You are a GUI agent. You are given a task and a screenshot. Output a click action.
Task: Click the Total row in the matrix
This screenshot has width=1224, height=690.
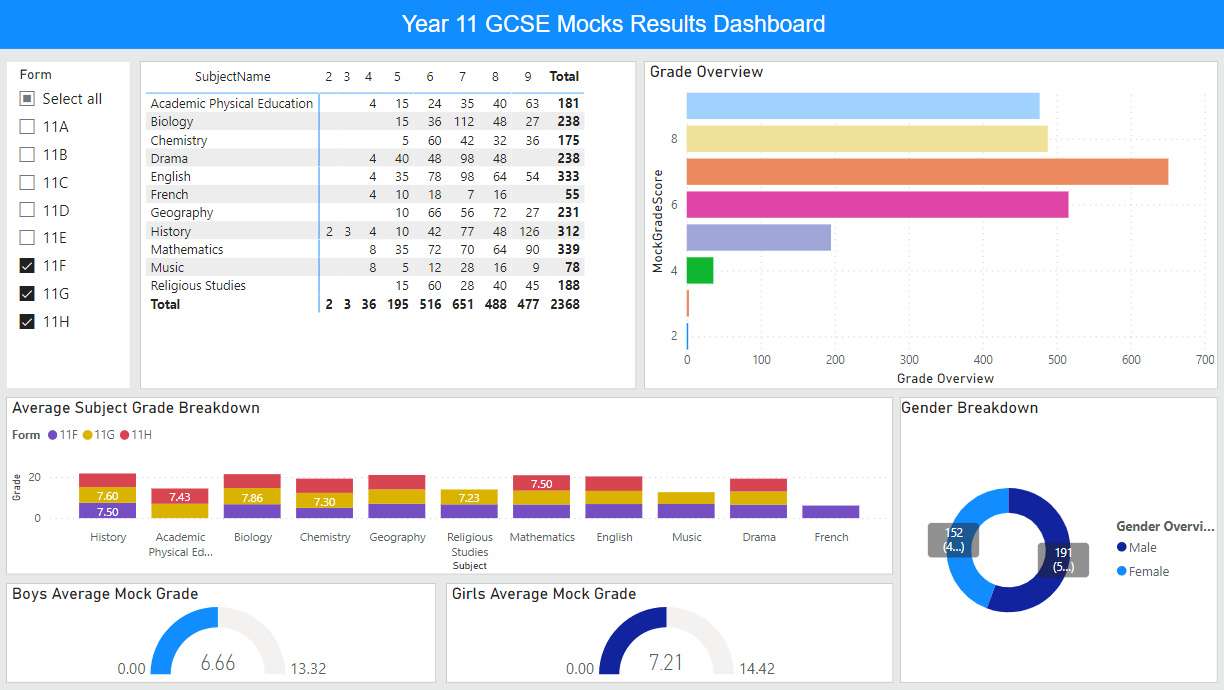165,304
